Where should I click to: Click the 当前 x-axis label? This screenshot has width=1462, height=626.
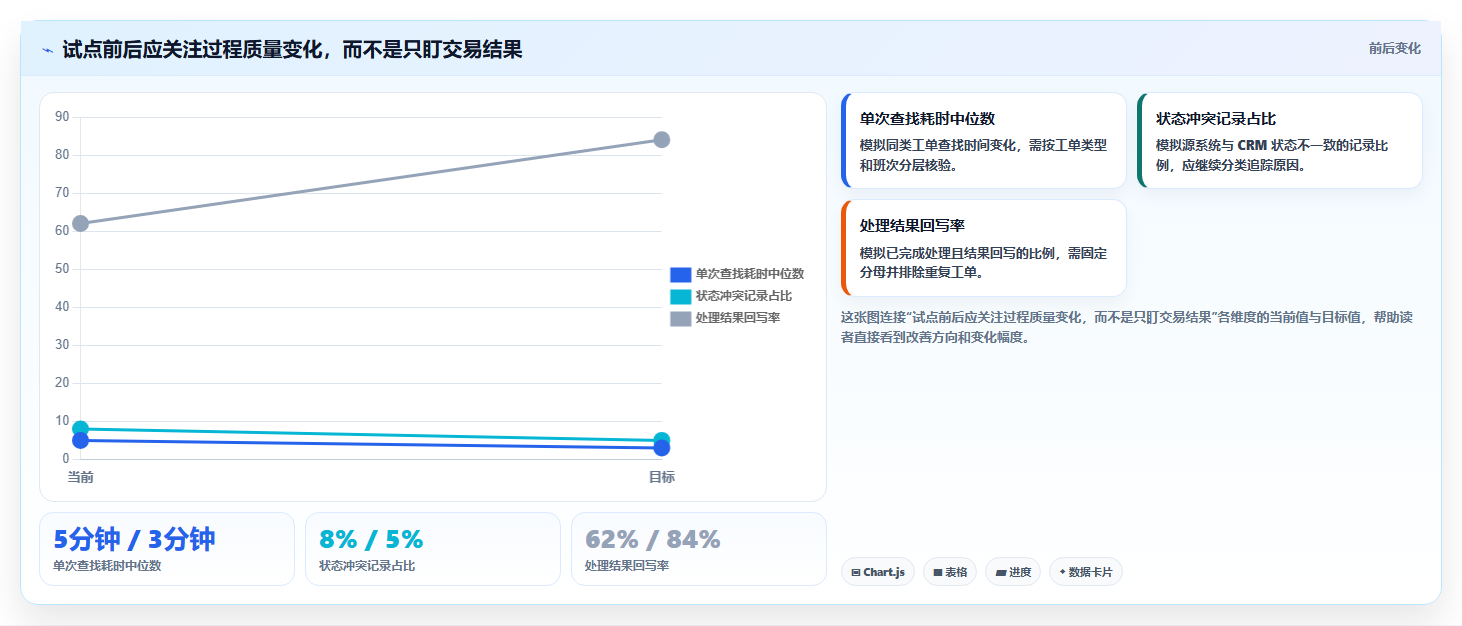click(81, 477)
